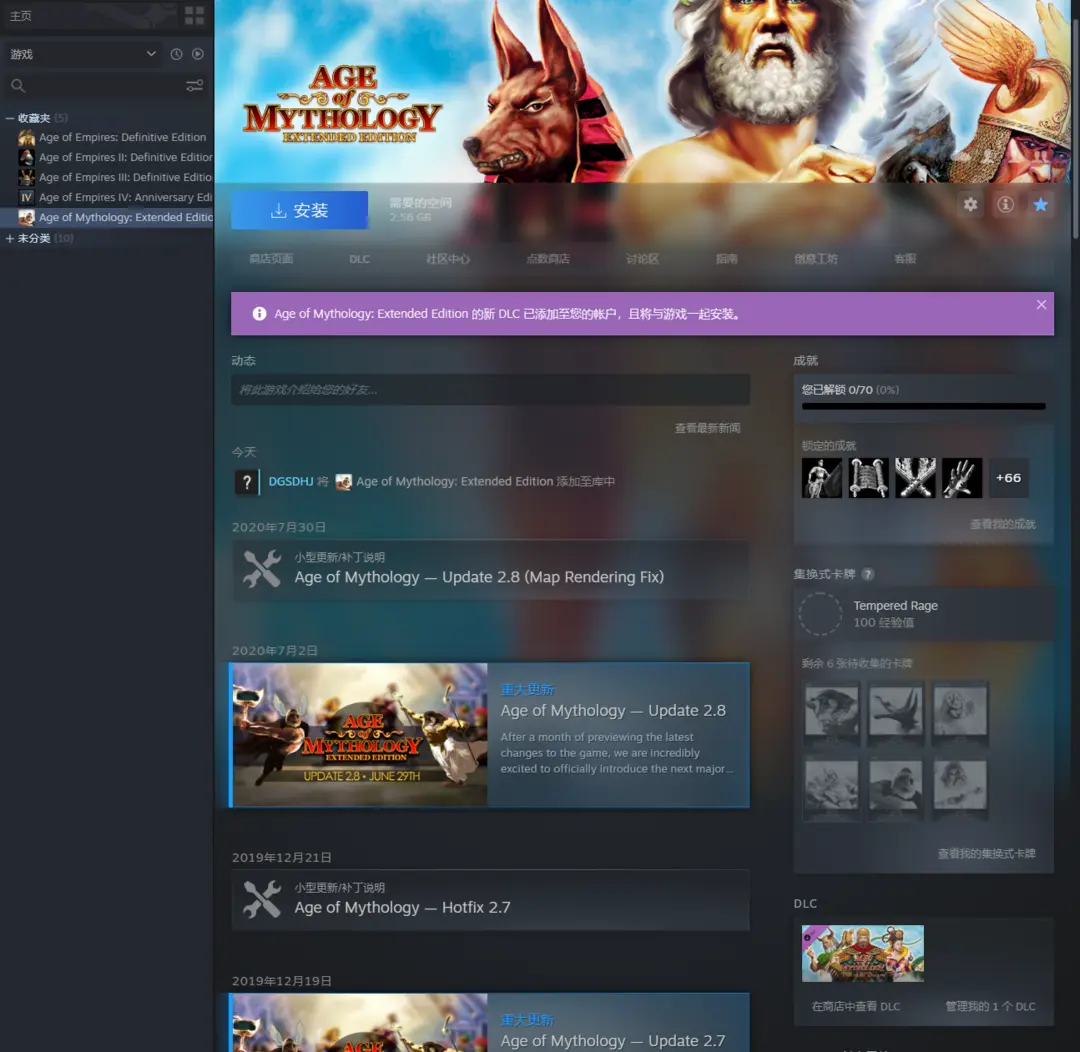Click the info icon in purple banner
Viewport: 1080px width, 1052px height.
[x=259, y=313]
